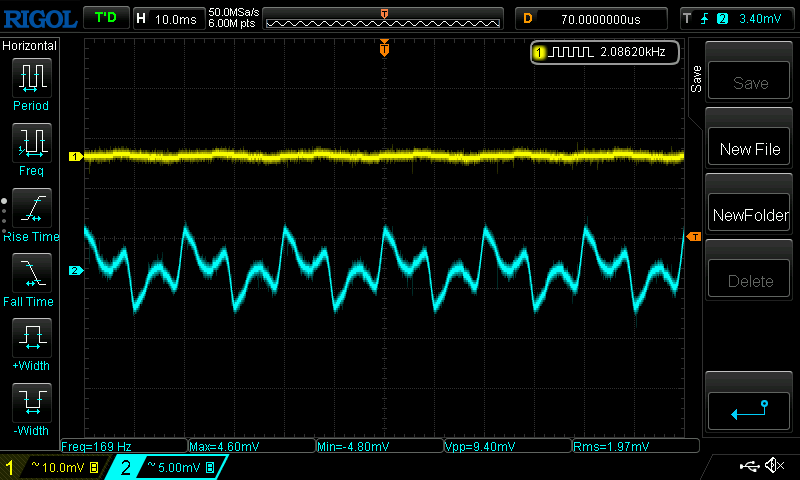Click the channel 1 ground marker

[x=76, y=157]
